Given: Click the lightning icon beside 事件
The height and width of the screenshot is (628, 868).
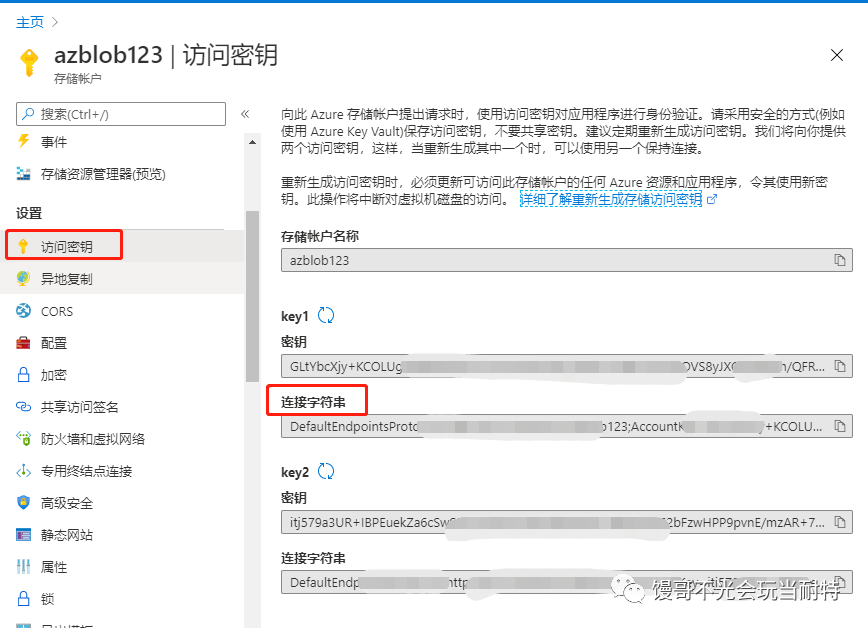Looking at the screenshot, I should 23,141.
